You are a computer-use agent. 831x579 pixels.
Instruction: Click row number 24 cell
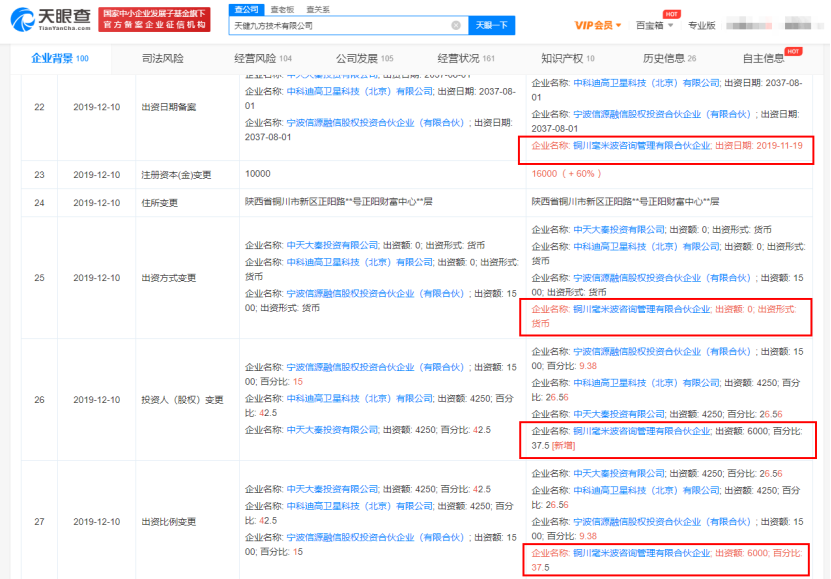click(x=39, y=203)
